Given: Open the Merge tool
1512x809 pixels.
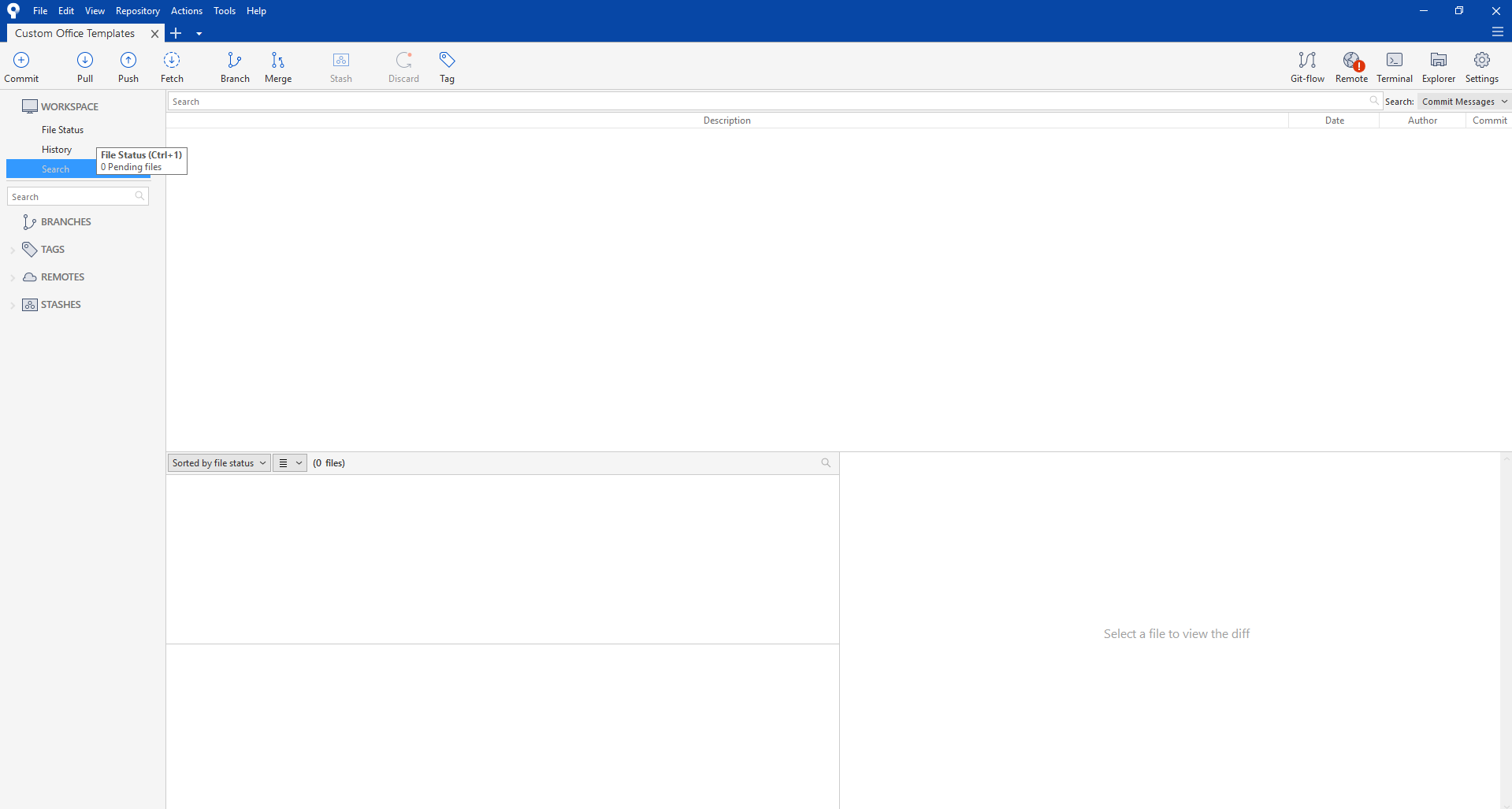Looking at the screenshot, I should (x=278, y=67).
